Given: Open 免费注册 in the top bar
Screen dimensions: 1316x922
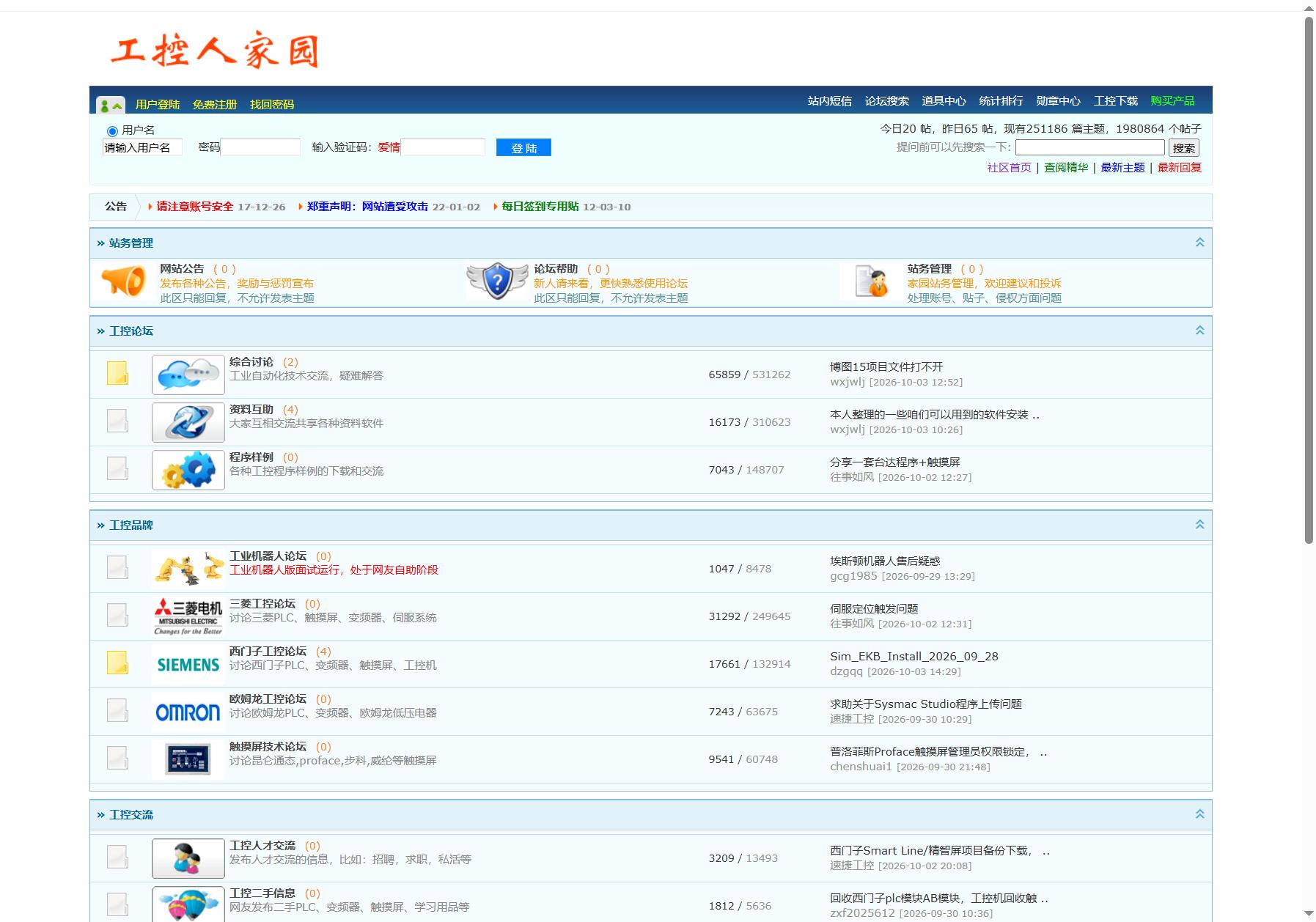Looking at the screenshot, I should point(215,105).
